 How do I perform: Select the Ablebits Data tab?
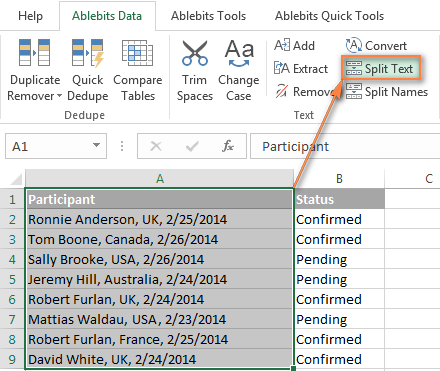click(107, 16)
